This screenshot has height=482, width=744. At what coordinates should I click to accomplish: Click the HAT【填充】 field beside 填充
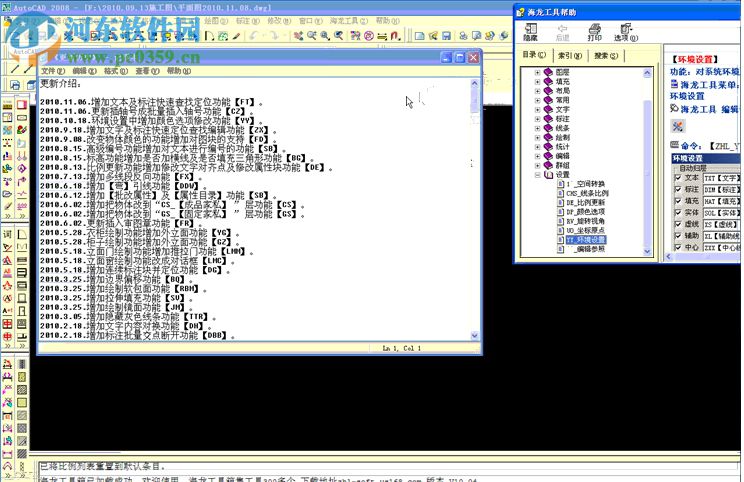coord(721,201)
